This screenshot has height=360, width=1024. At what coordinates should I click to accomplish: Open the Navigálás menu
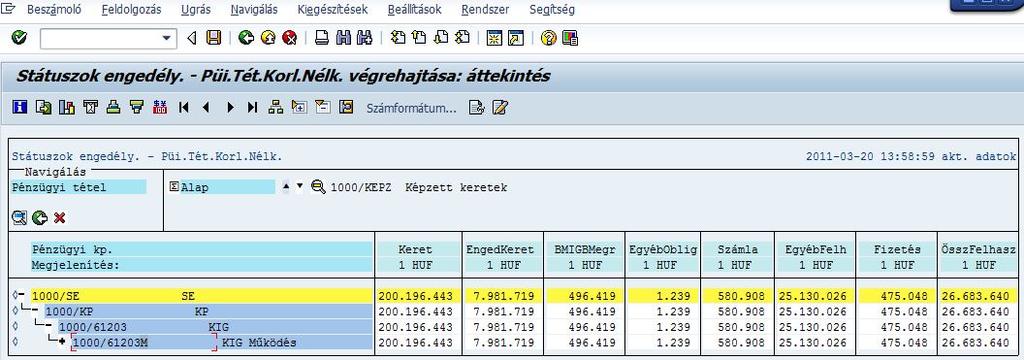click(254, 10)
